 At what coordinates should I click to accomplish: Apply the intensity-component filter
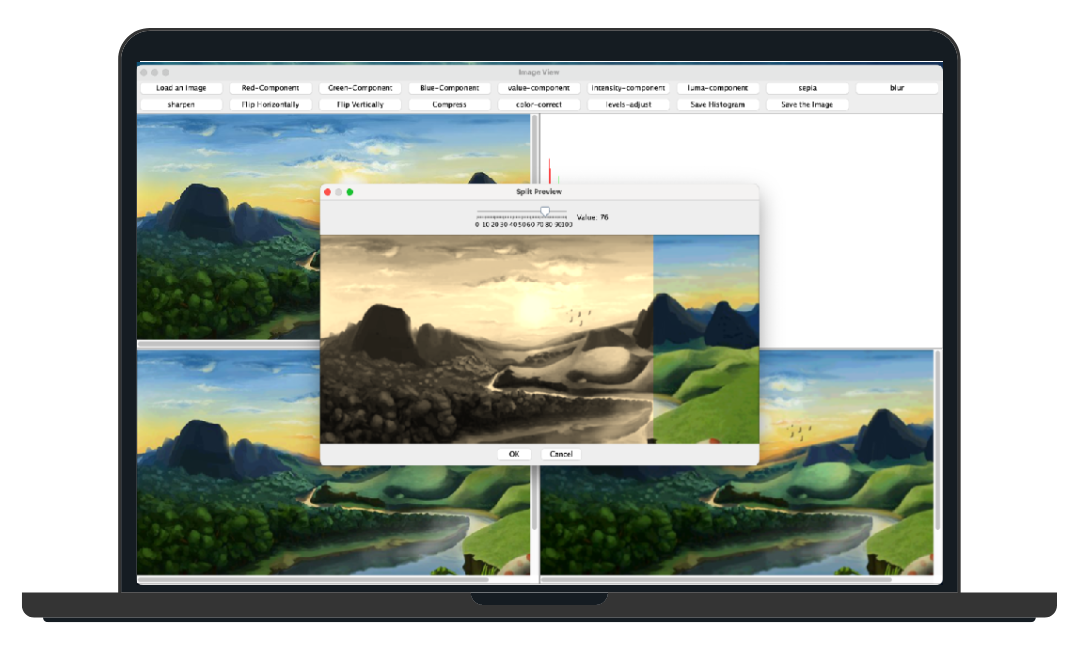point(628,88)
